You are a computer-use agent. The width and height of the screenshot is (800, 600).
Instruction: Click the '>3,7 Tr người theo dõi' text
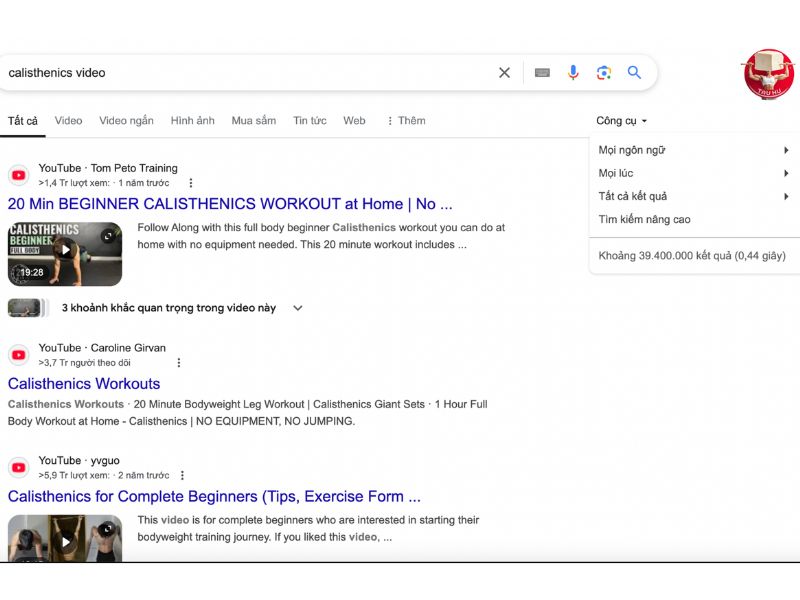(84, 363)
